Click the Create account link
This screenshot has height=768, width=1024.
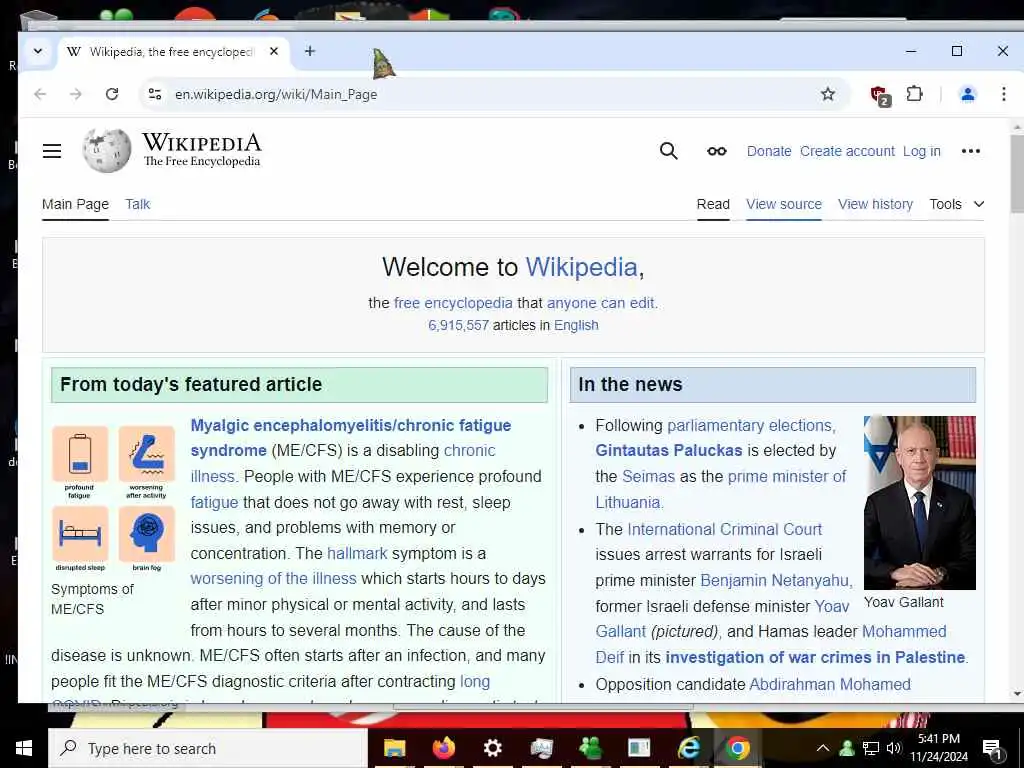(x=847, y=152)
